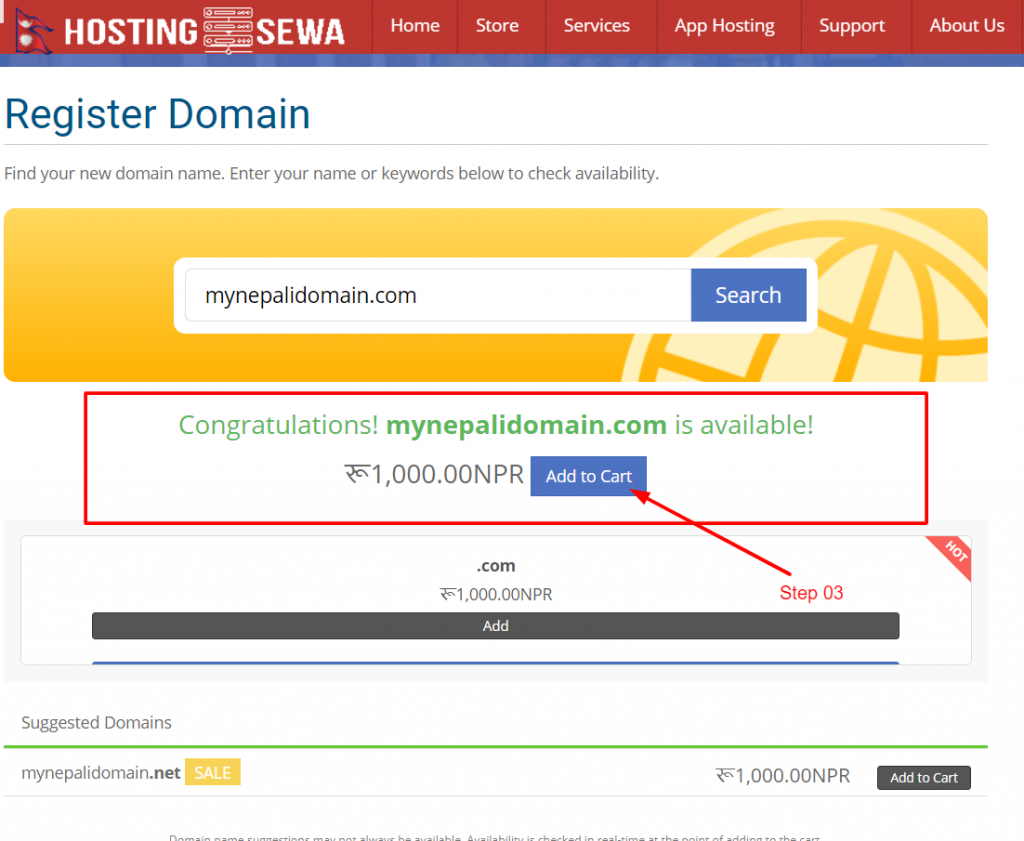Screen dimensions: 1024x841
Task: Click inside the domain search input field
Action: click(x=430, y=295)
